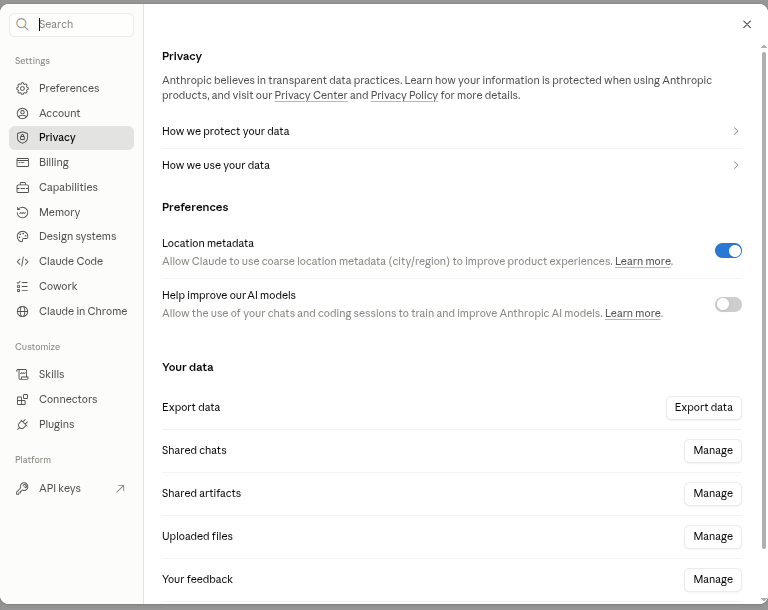Click the Preferences gear icon in sidebar
Screen dimensions: 768x610
[23, 88]
